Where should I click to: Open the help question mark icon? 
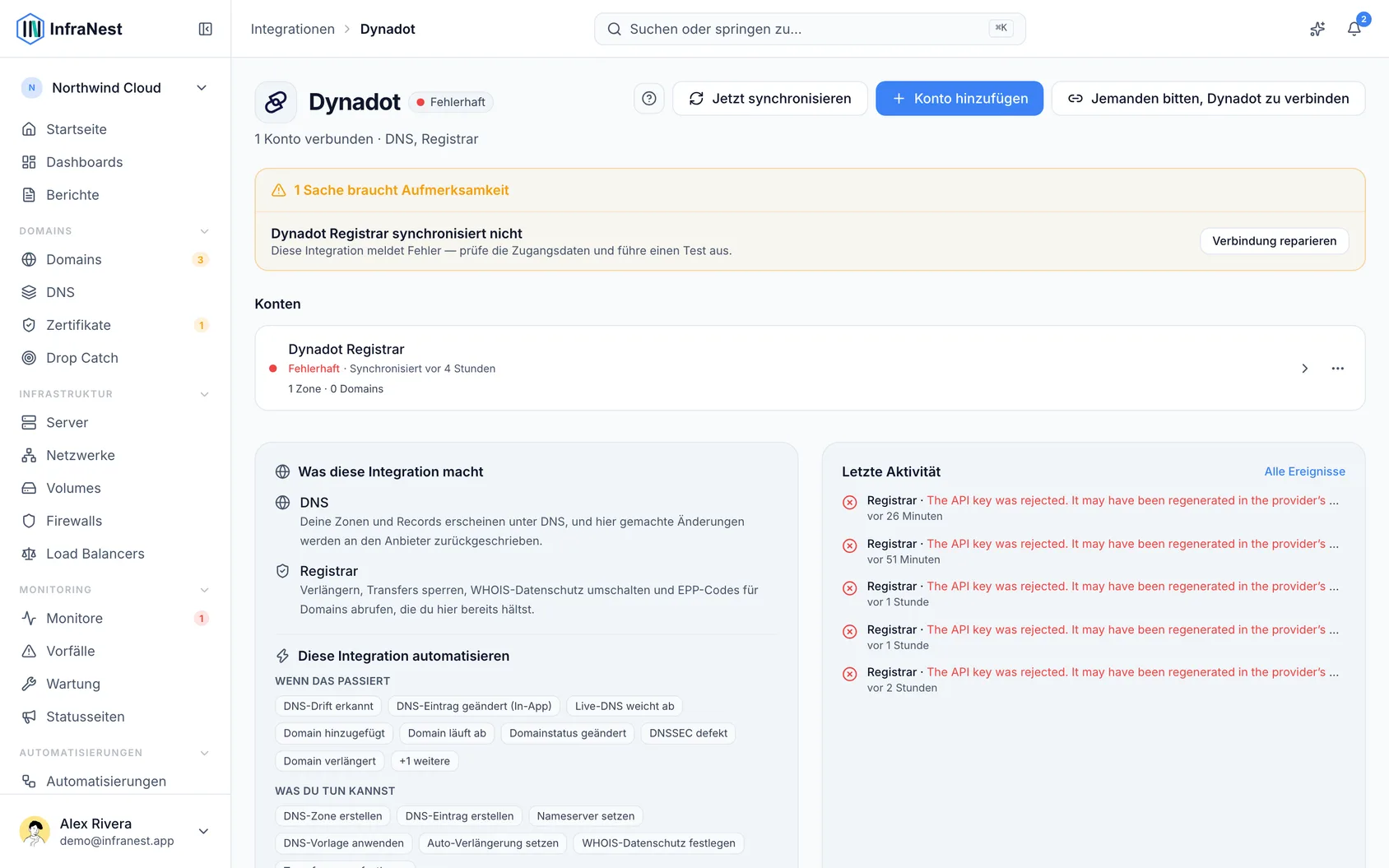coord(649,99)
